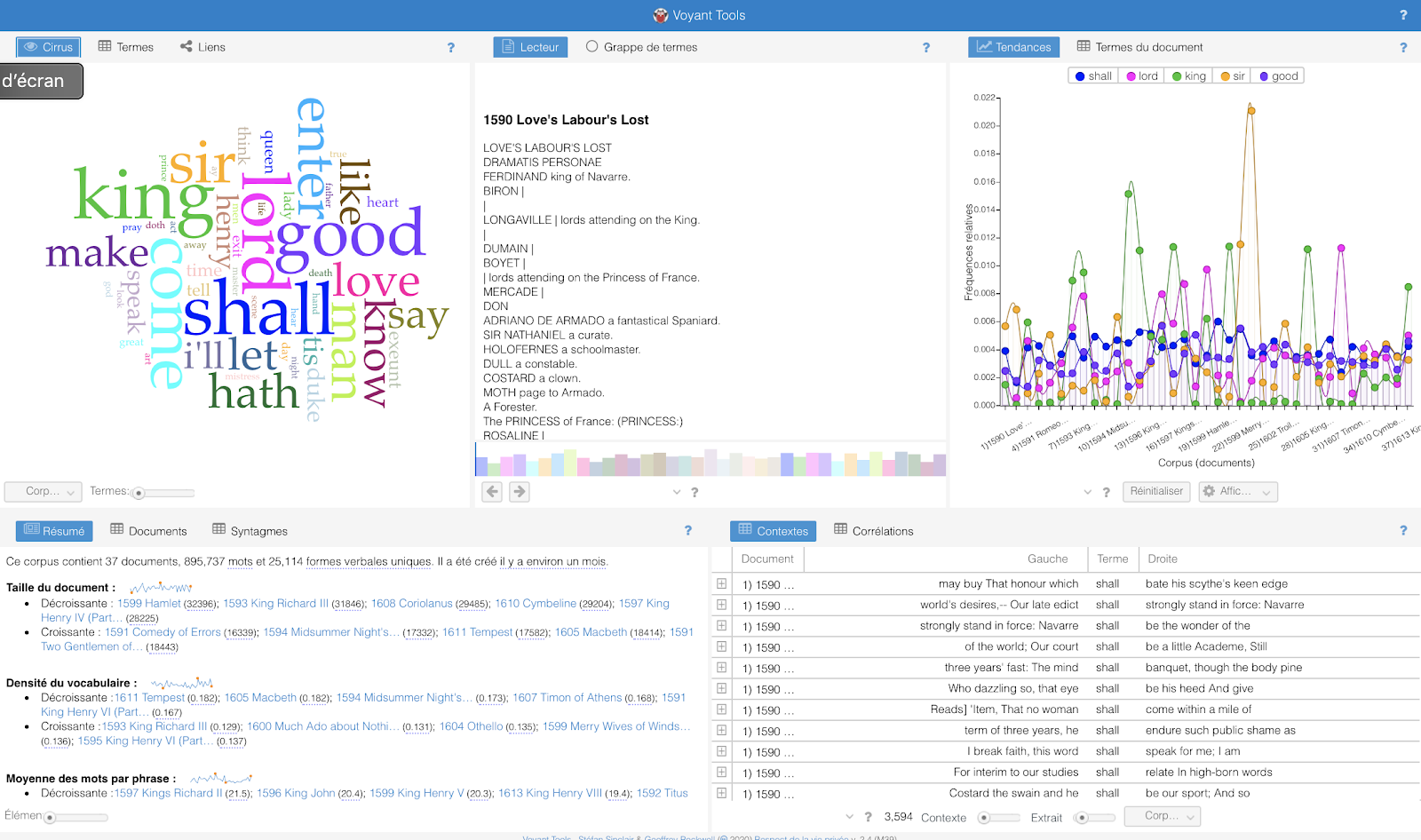Toggle the 'shall' series in chart legend

coord(1093,76)
